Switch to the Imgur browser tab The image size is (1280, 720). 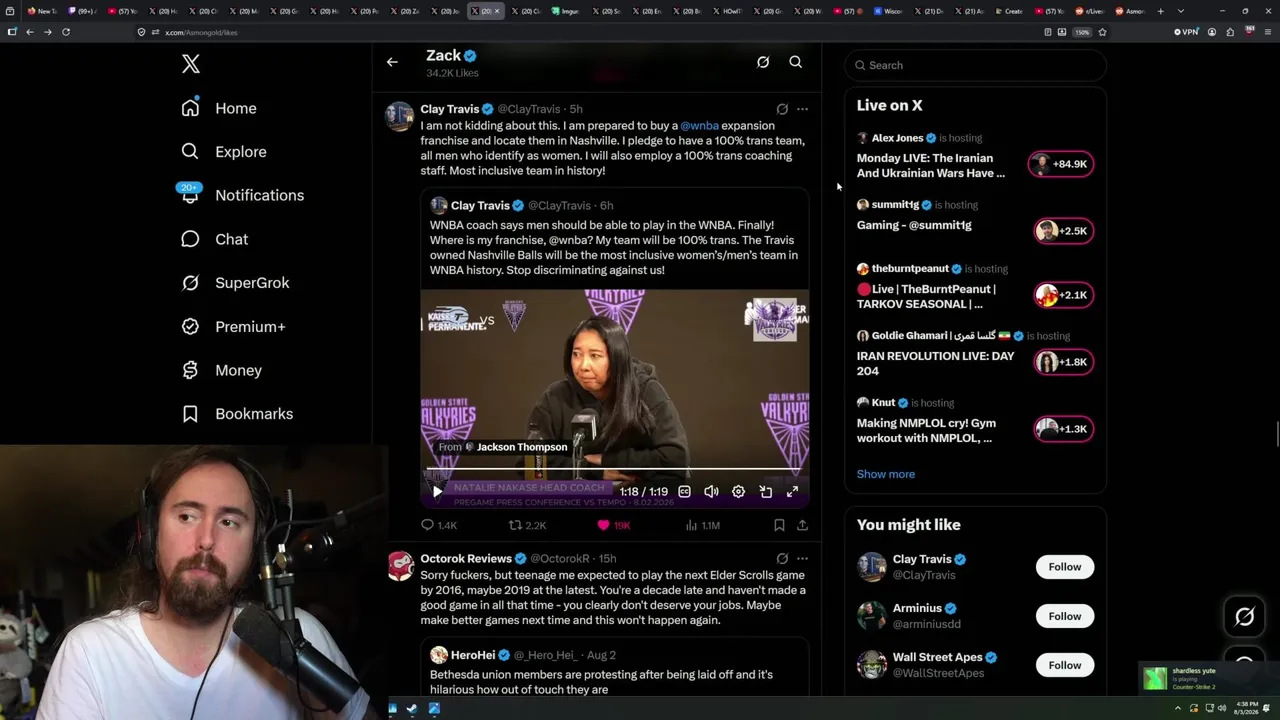568,11
